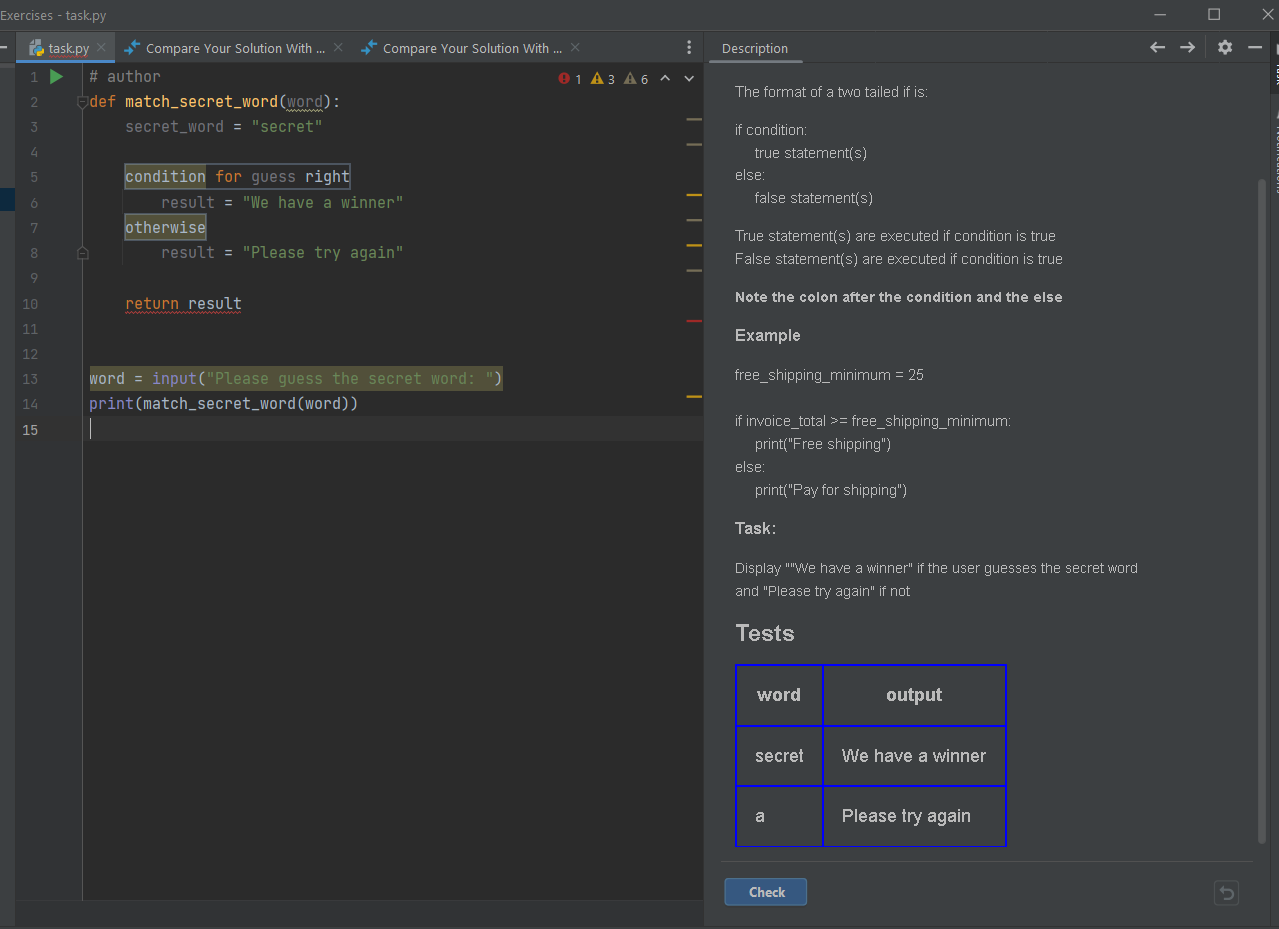Screen dimensions: 1279x929
Task: Jump to next problem with down chevron icon
Action: [x=688, y=78]
